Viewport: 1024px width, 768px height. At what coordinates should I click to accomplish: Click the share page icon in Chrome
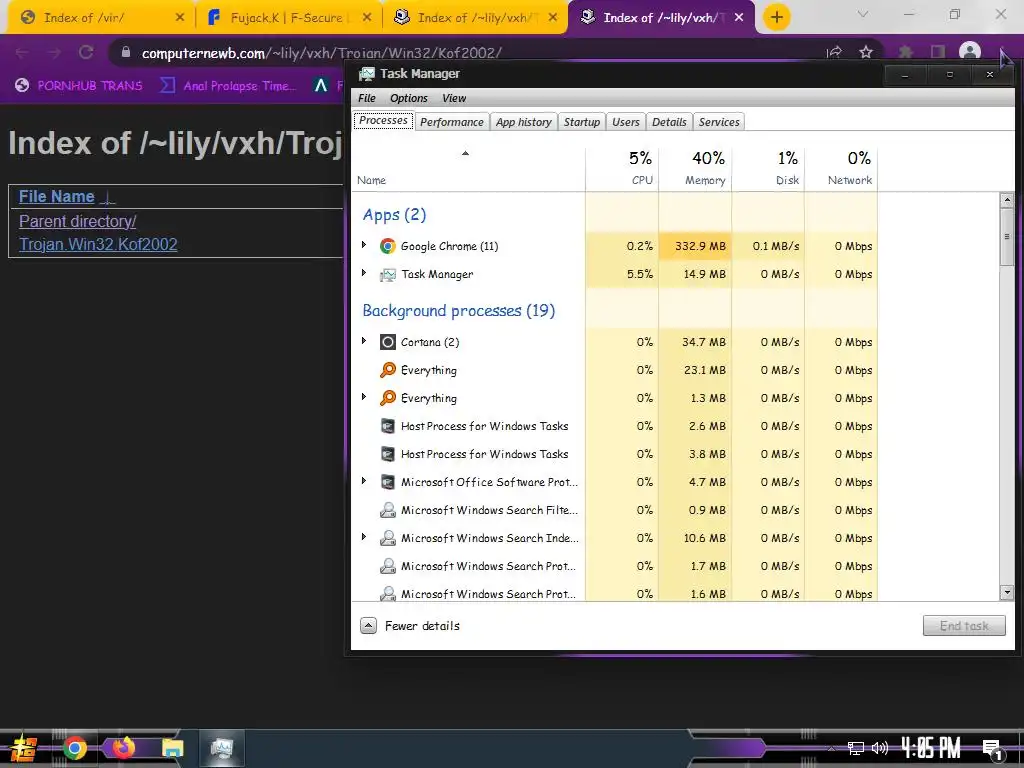[834, 52]
